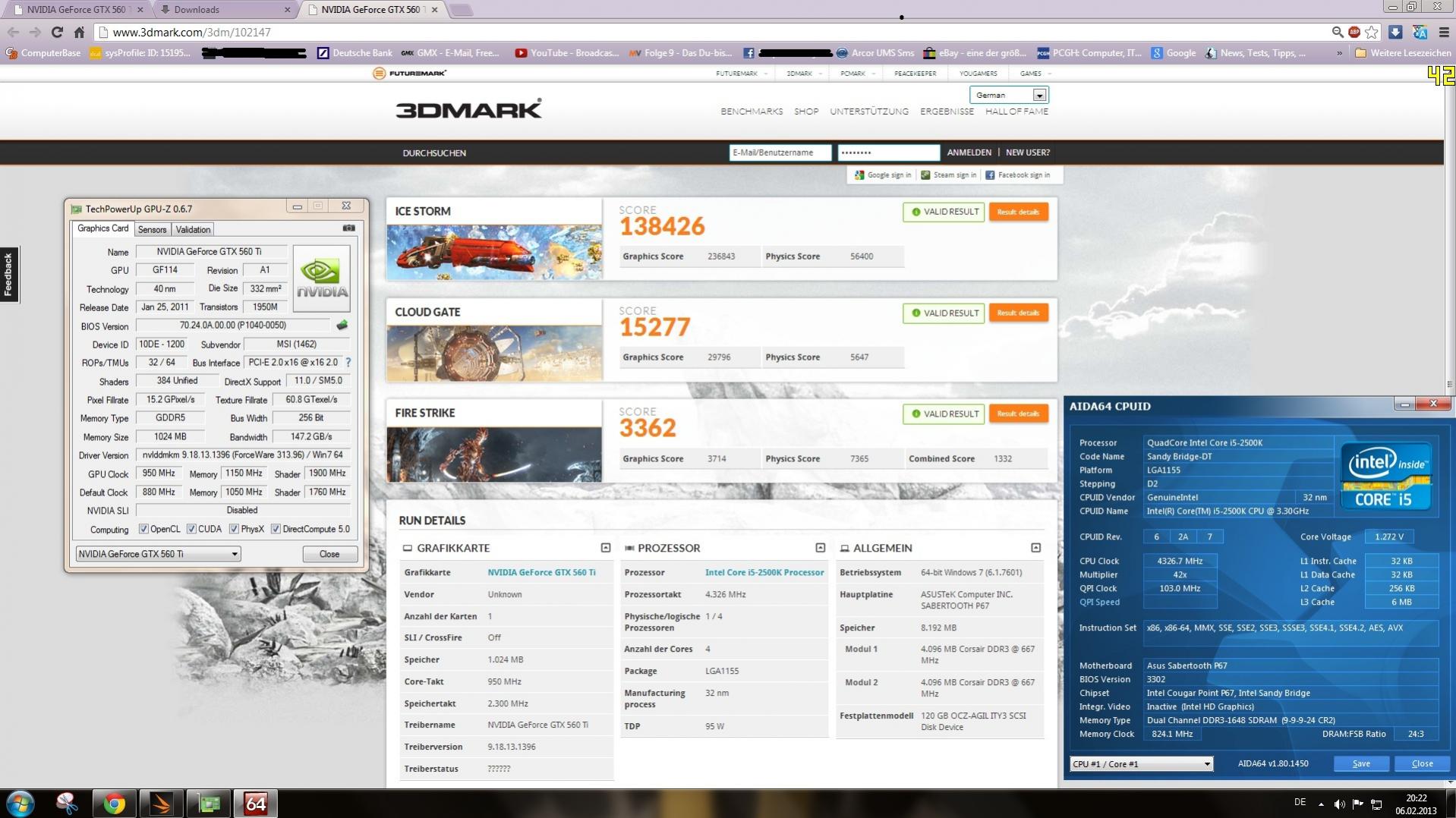1456x818 pixels.
Task: Sign in with Google icon link
Action: pyautogui.click(x=882, y=175)
